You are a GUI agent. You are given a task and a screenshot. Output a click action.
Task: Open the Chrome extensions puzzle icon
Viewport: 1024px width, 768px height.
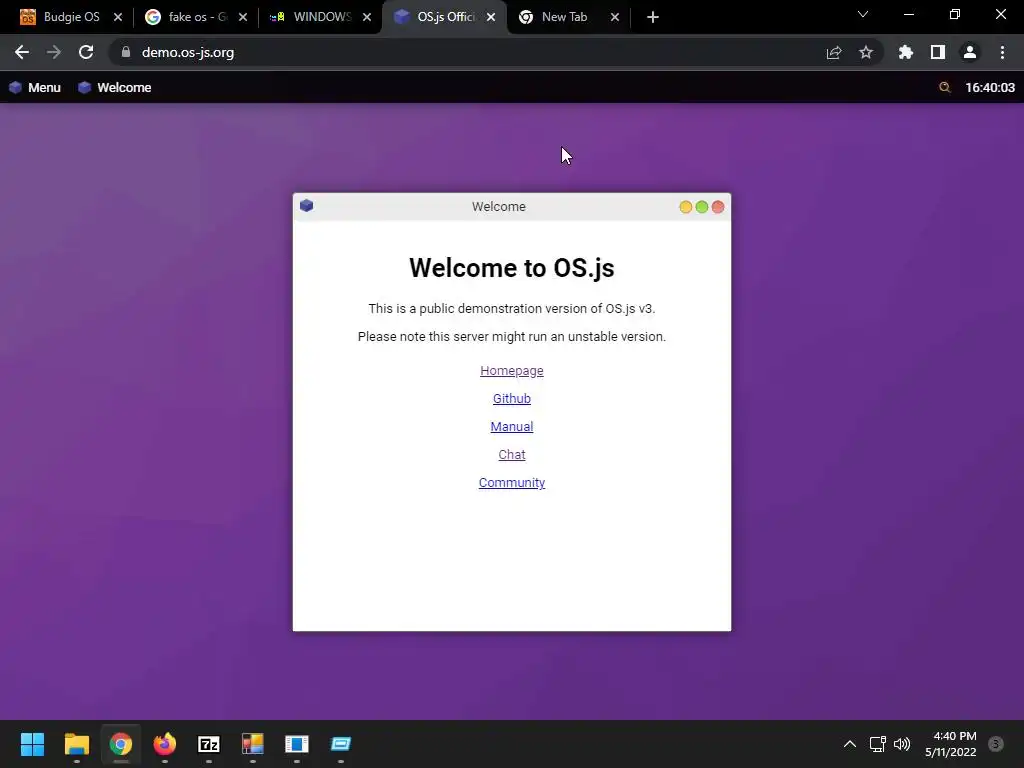905,52
